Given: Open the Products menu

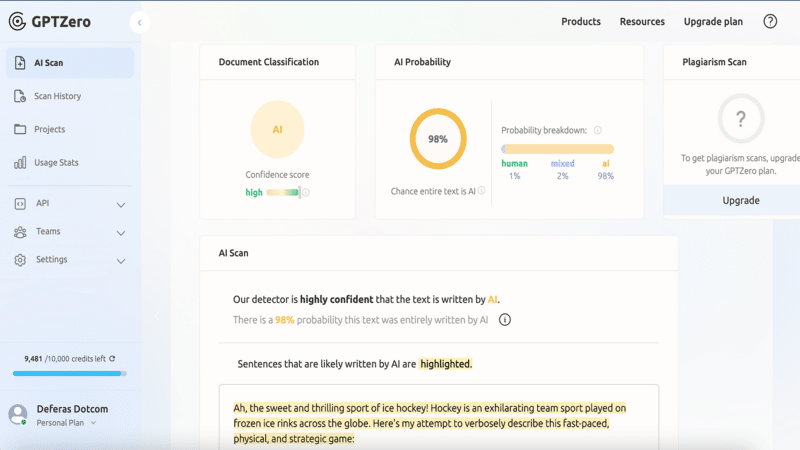Looking at the screenshot, I should tap(581, 21).
